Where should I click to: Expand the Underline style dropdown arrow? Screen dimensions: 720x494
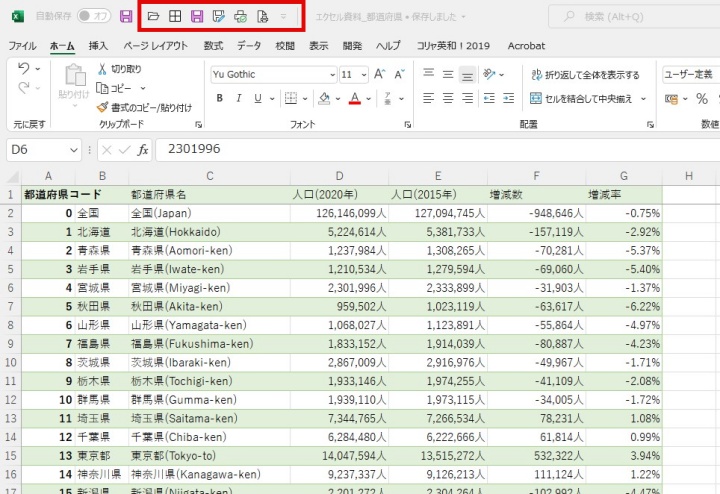(272, 99)
